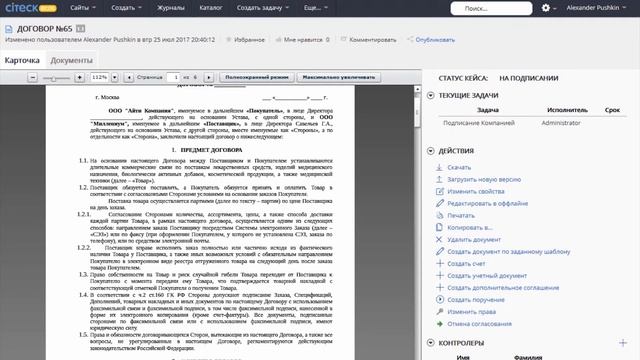
Task: Go to previous page in viewer
Action: click(129, 78)
